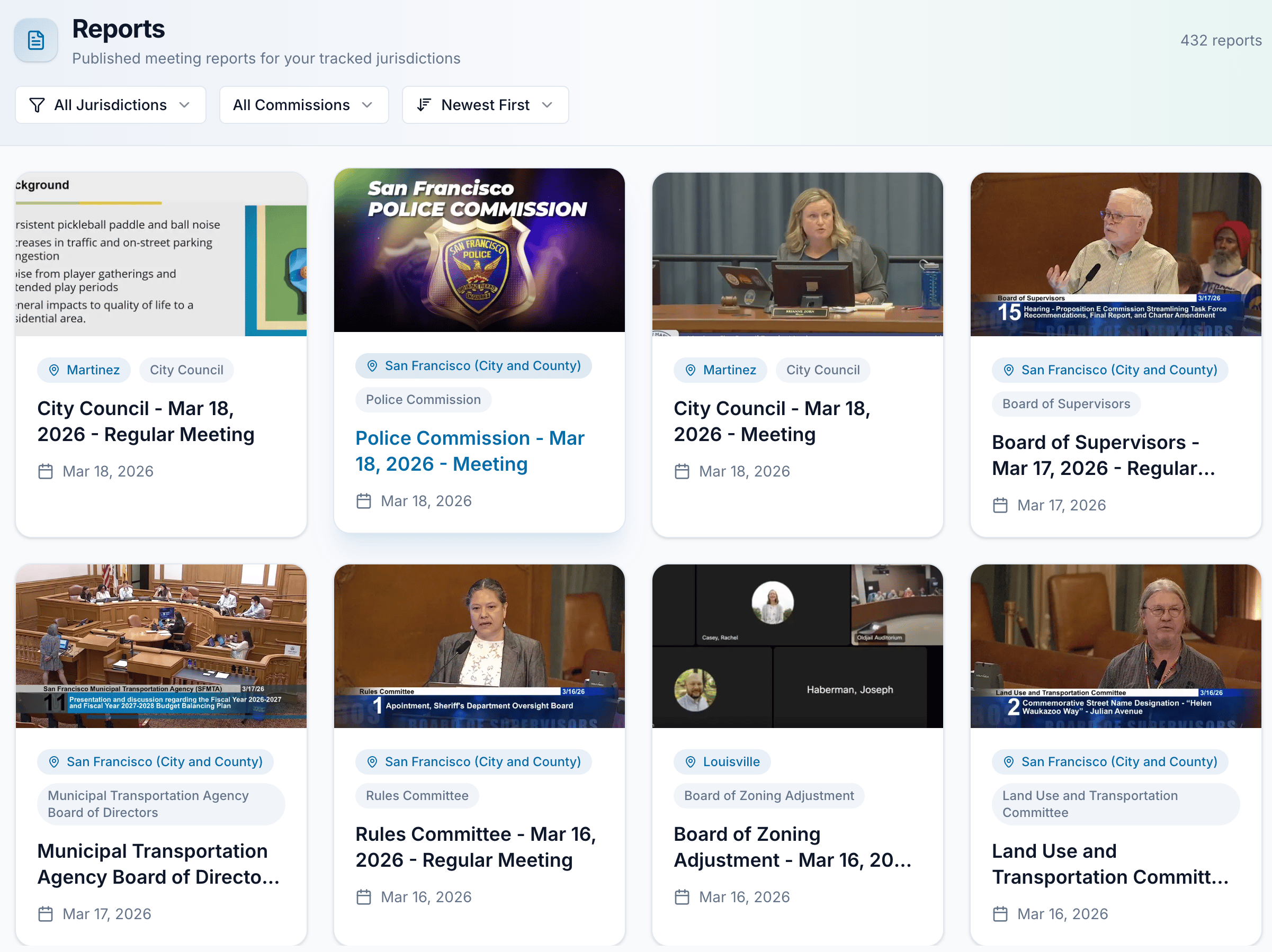Open San Francisco Police Commission badge thumbnail
Image resolution: width=1272 pixels, height=952 pixels.
pyautogui.click(x=479, y=250)
